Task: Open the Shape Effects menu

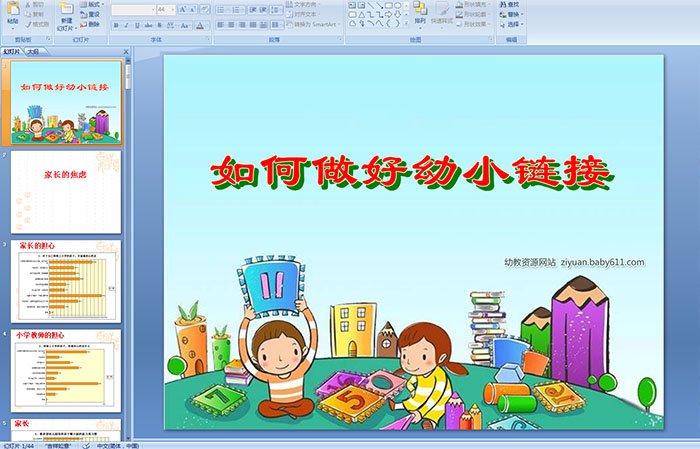Action: (x=473, y=24)
